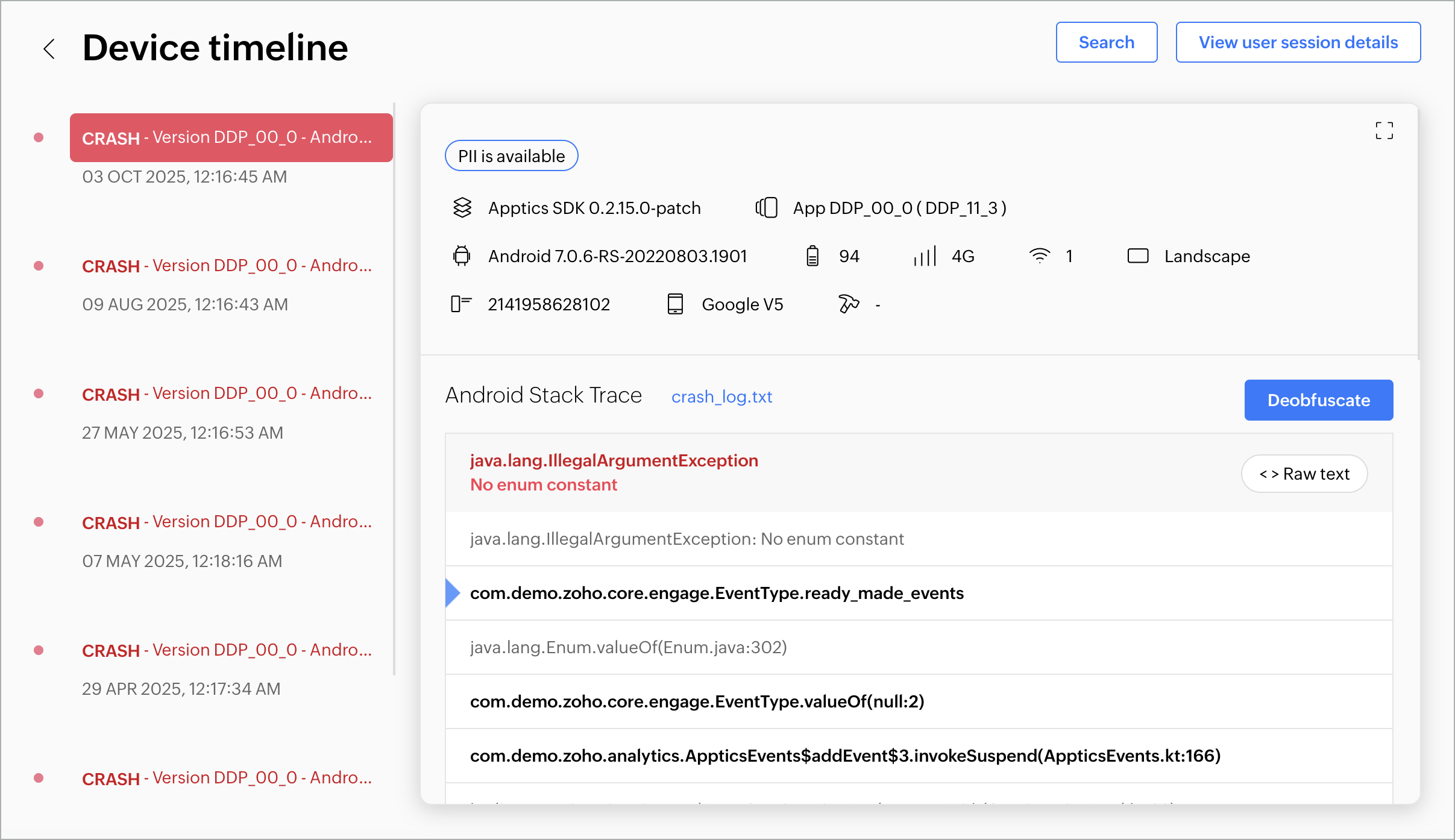This screenshot has height=840, width=1455.
Task: Click the Google V5 device icon
Action: pos(675,304)
